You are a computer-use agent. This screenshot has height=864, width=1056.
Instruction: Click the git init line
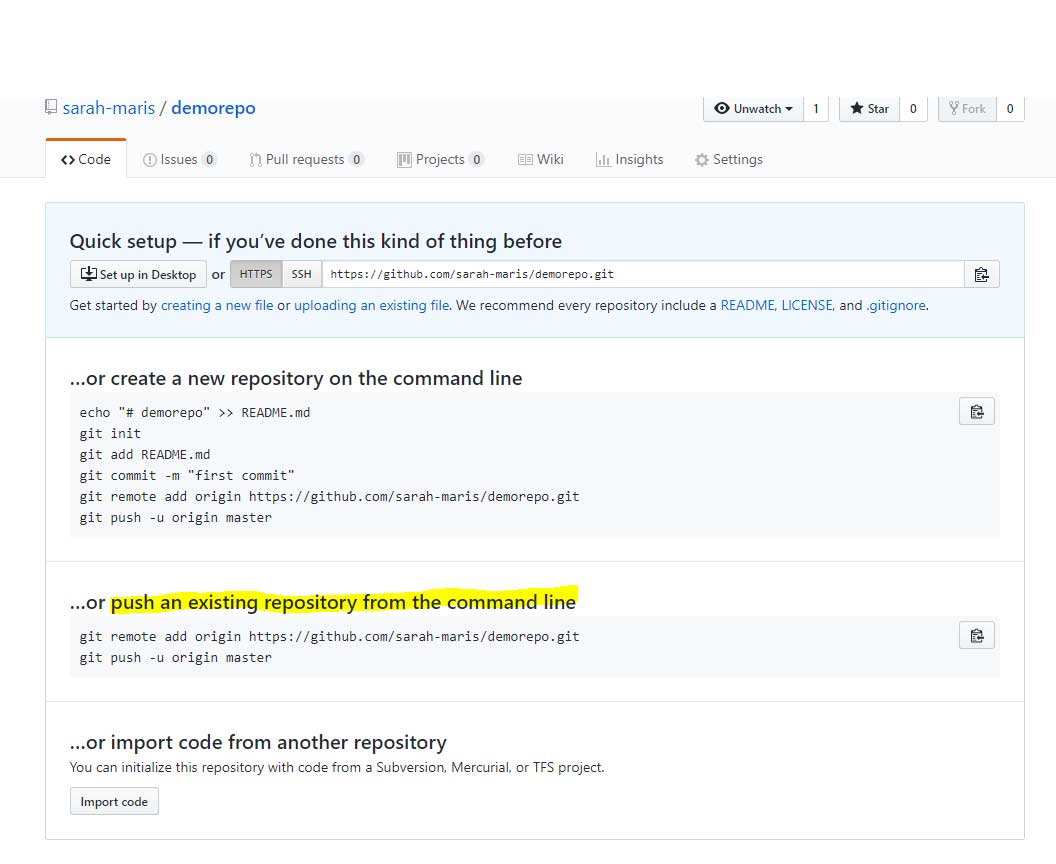pos(110,433)
